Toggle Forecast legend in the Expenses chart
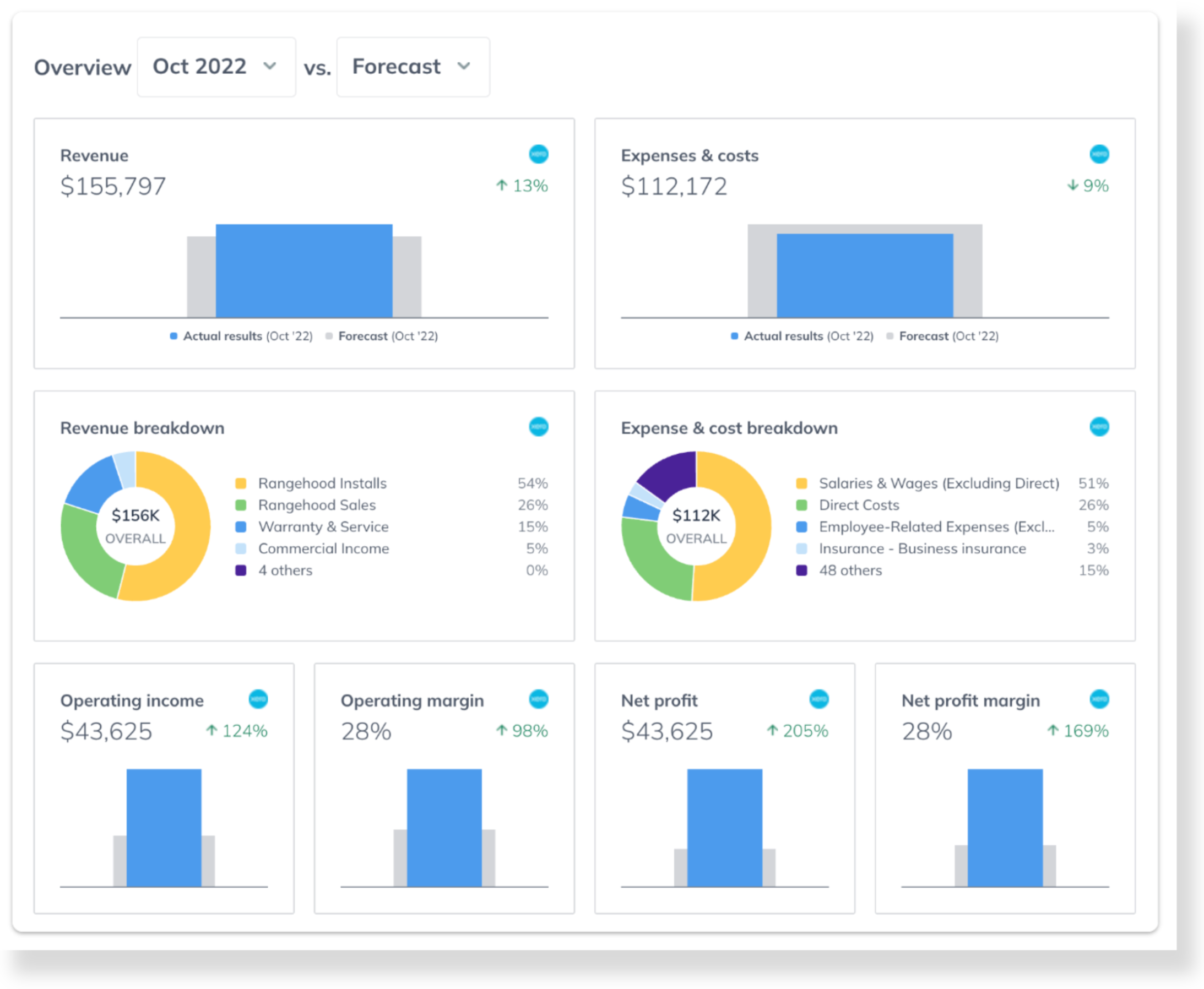This screenshot has width=1204, height=989. 943,336
